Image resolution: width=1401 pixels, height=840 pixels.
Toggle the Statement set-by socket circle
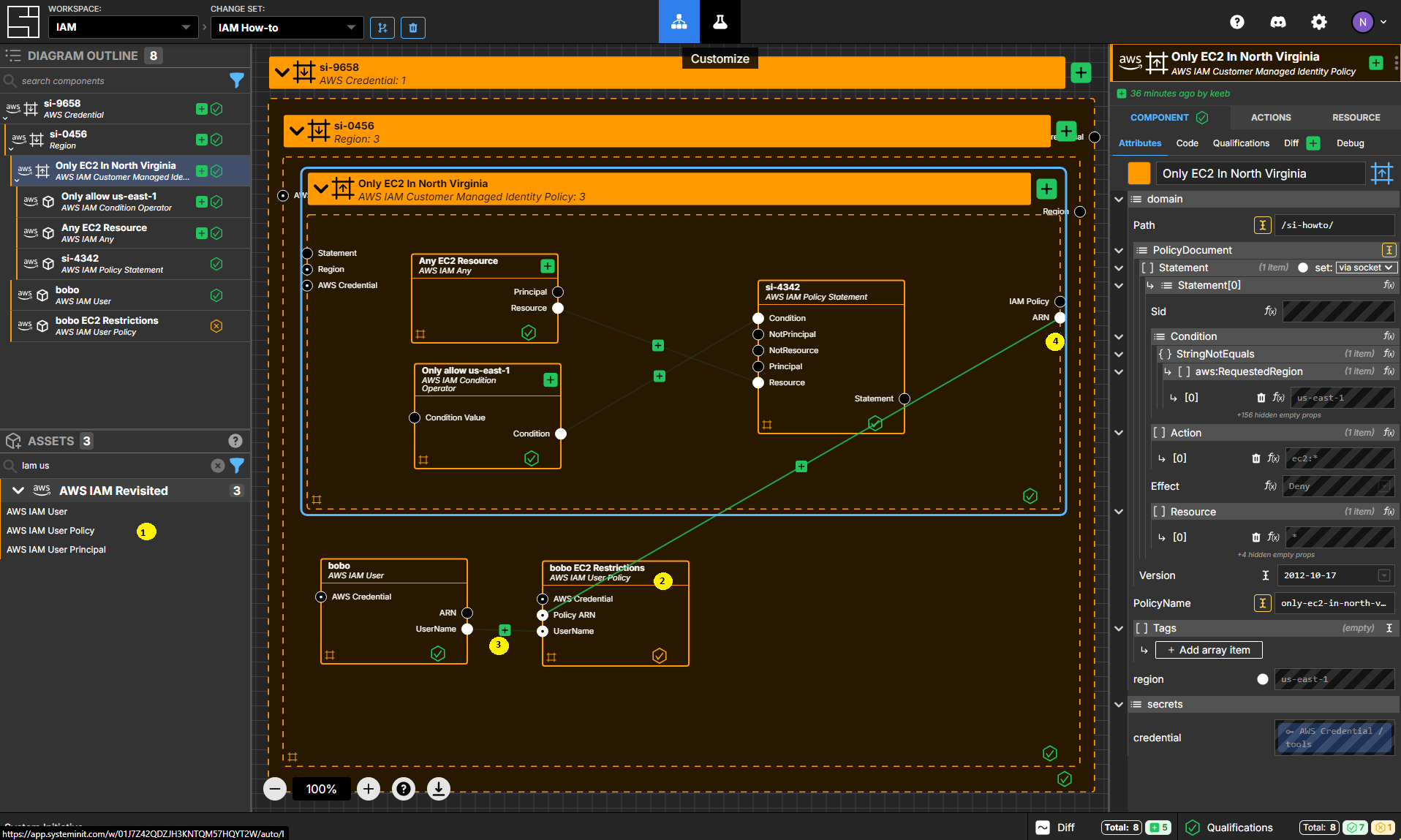[x=1303, y=268]
